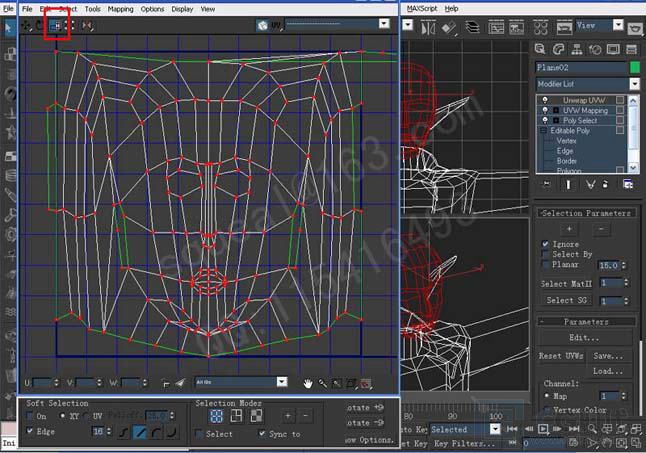Screen dimensions: 646x453
Task: Click the Mirror Horizontal icon in Edit UVWs
Action: coord(87,26)
